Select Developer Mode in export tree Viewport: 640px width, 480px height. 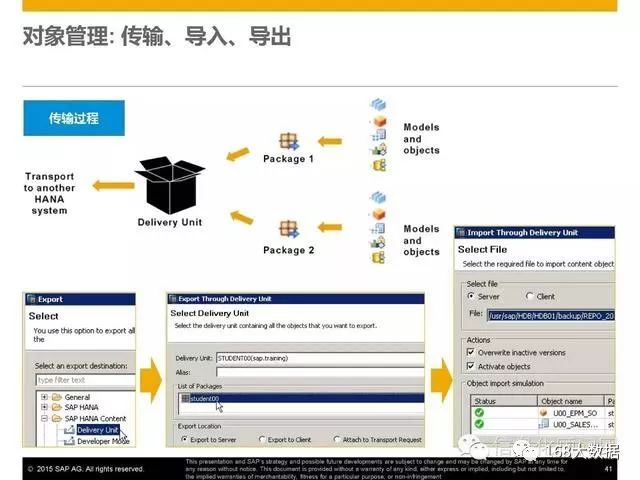point(103,441)
